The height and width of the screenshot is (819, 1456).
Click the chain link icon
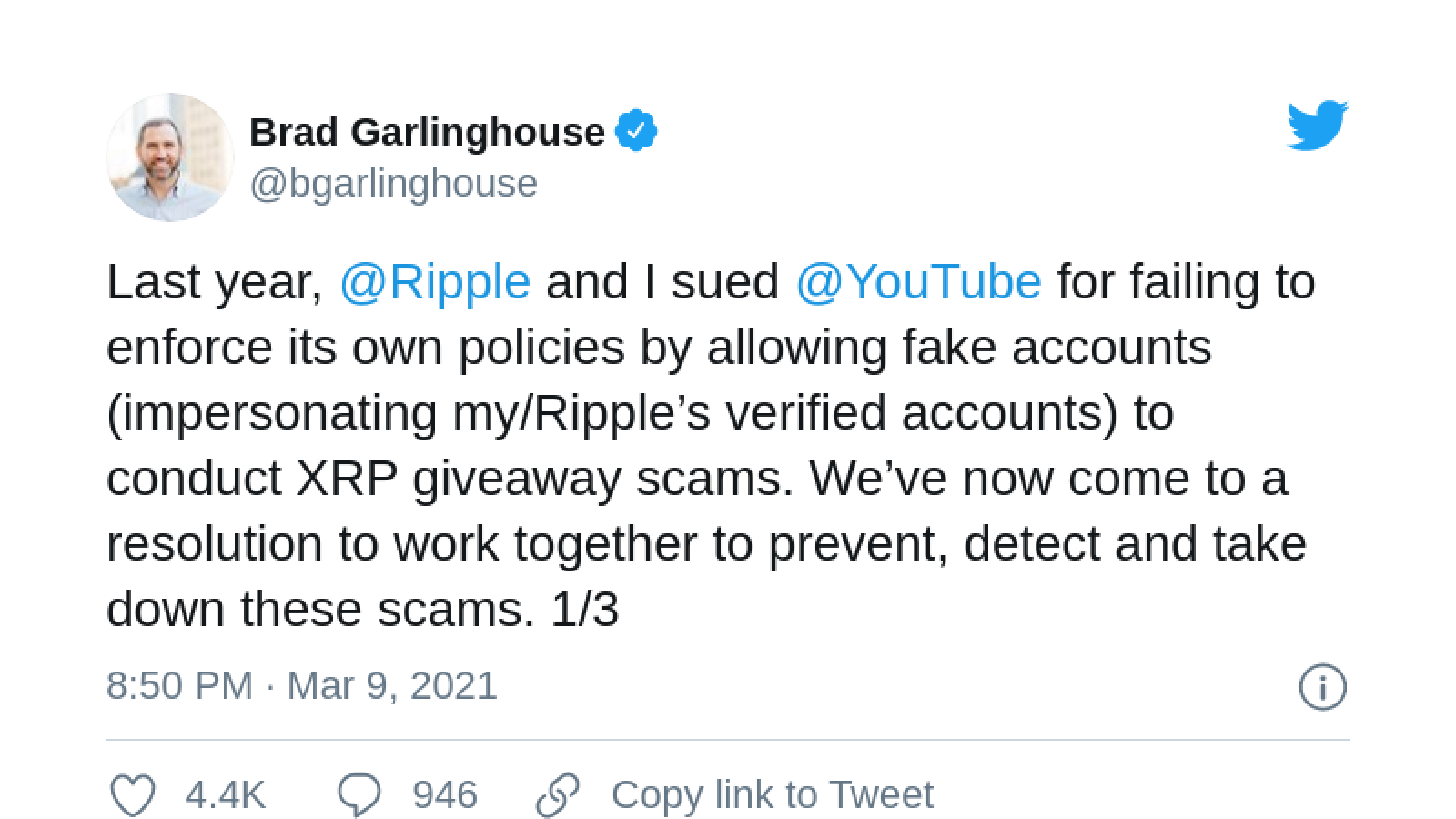pos(558,794)
